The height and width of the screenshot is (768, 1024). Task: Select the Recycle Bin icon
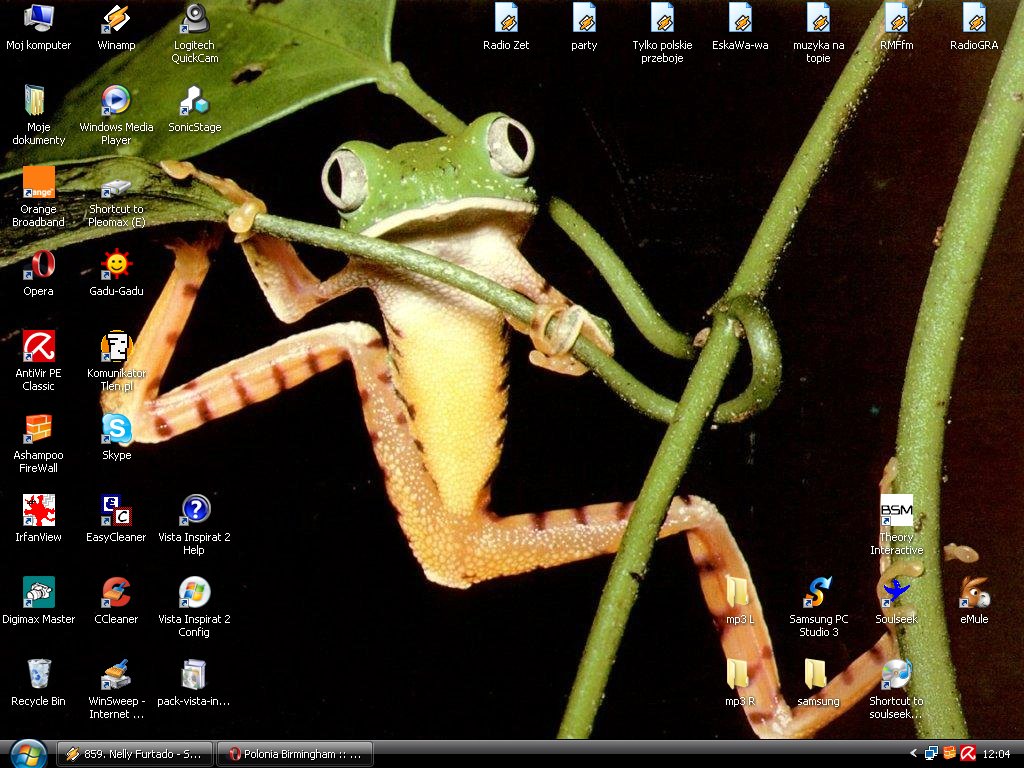38,676
